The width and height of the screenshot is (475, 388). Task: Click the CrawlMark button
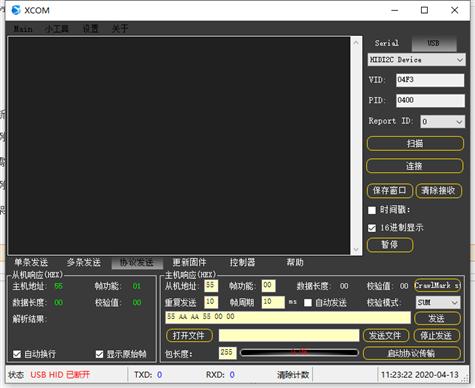(x=438, y=285)
